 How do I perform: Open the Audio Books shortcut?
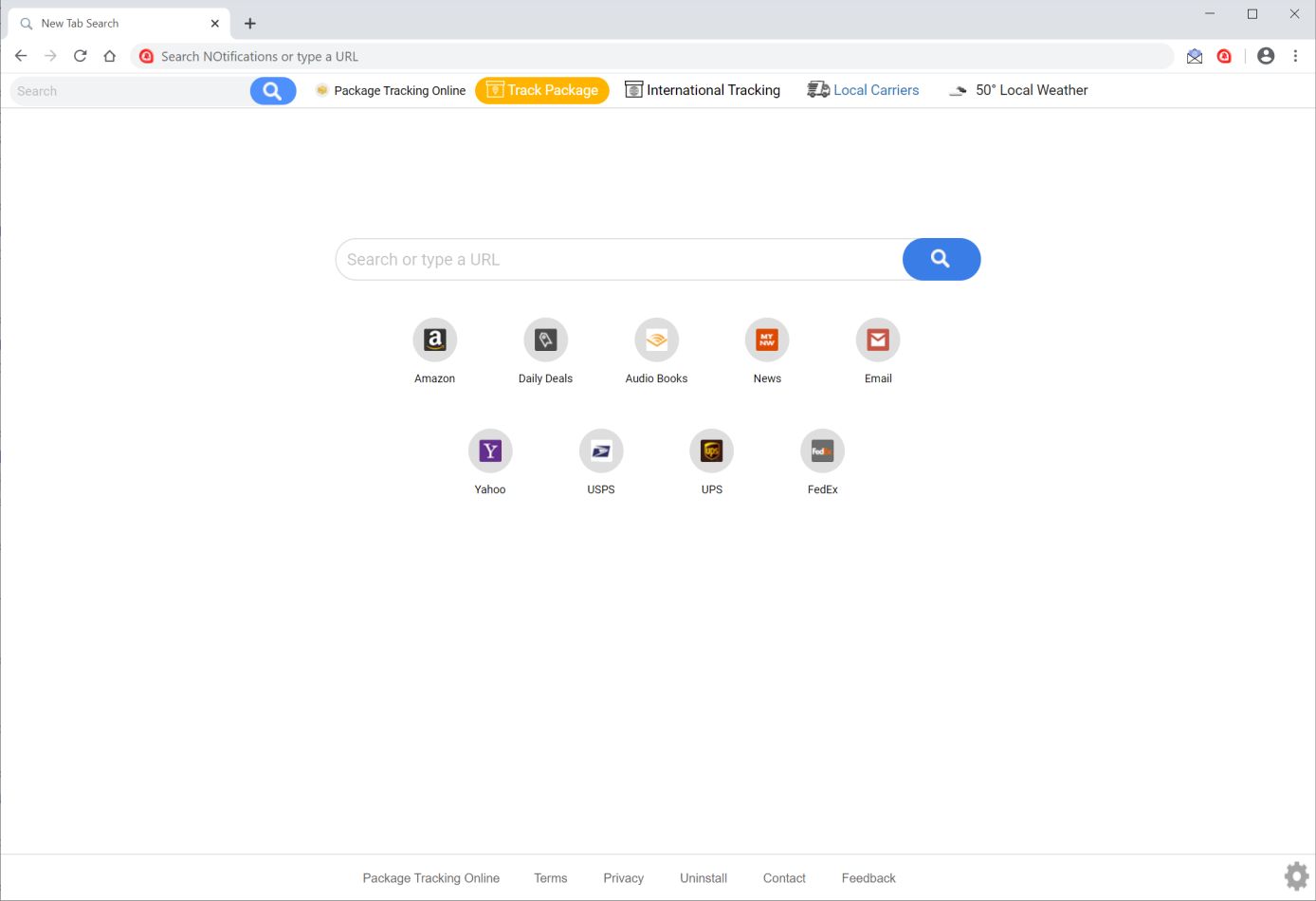(656, 340)
